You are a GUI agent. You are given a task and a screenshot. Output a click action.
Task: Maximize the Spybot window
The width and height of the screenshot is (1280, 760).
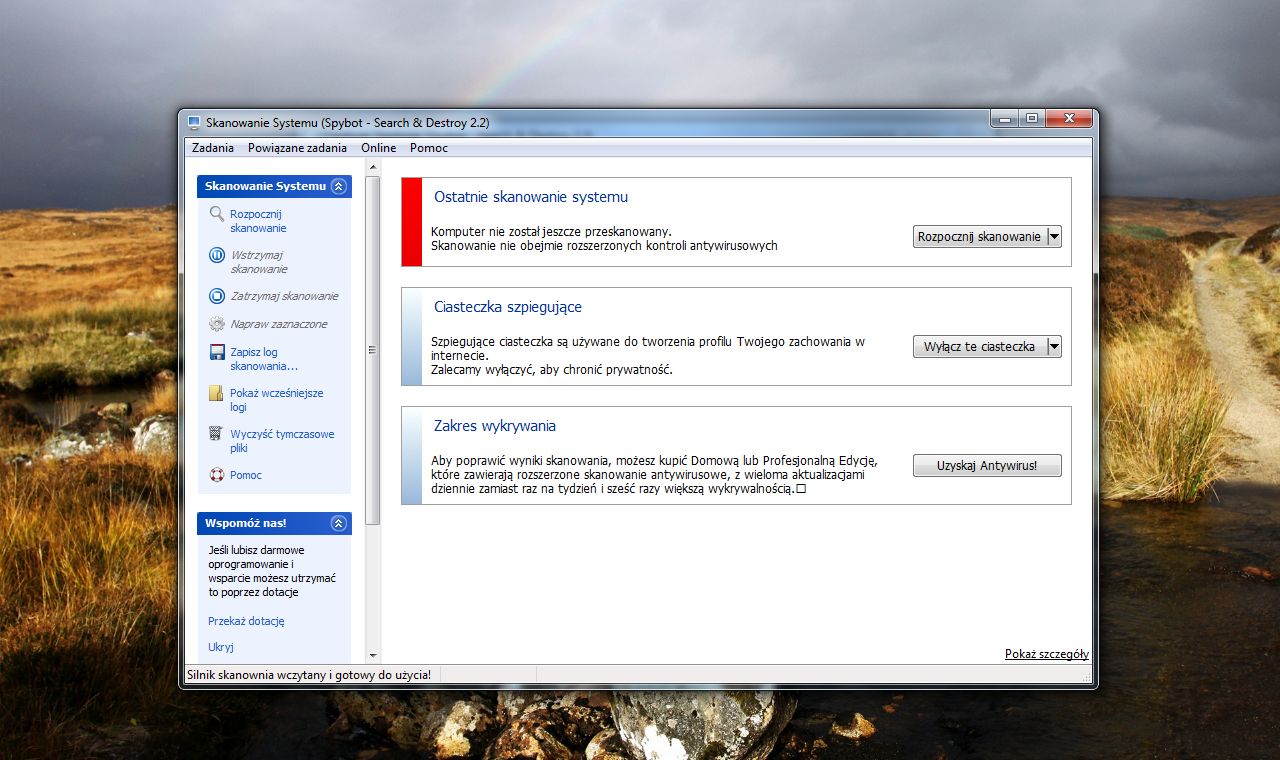point(1031,118)
